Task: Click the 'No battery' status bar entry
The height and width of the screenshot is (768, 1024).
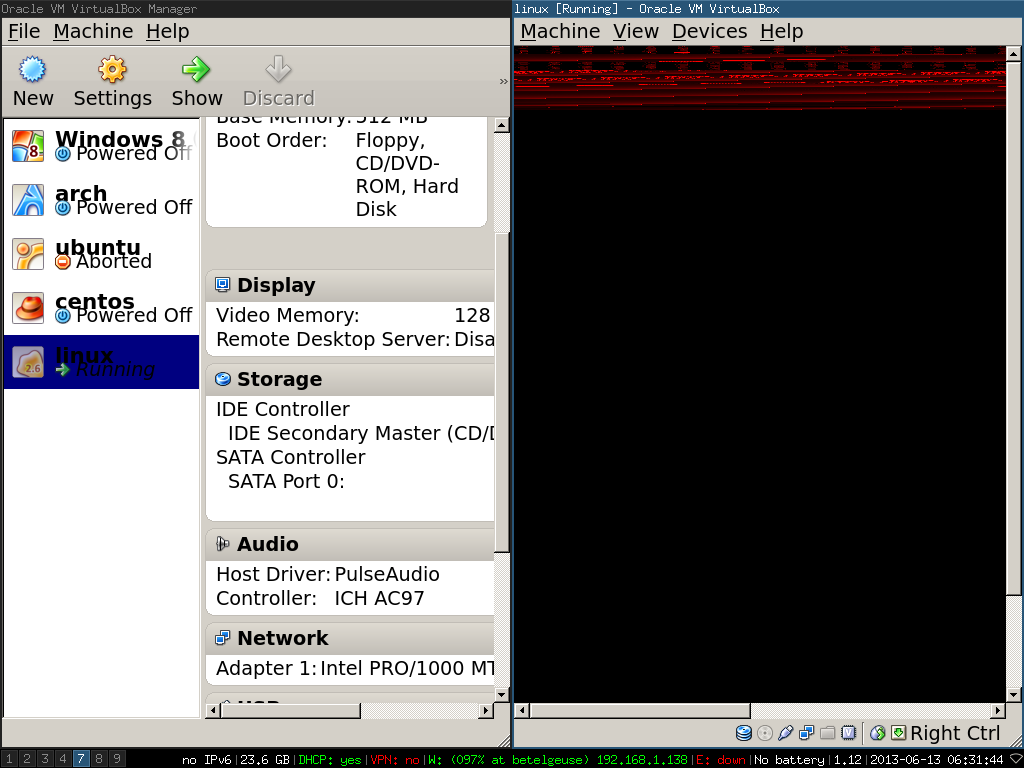Action: 791,760
